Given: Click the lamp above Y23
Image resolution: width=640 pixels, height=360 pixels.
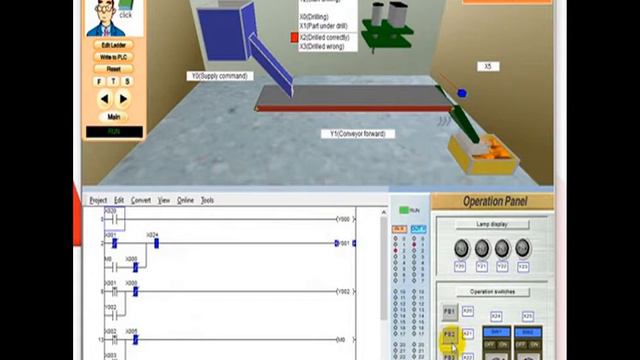Looking at the screenshot, I should (523, 248).
